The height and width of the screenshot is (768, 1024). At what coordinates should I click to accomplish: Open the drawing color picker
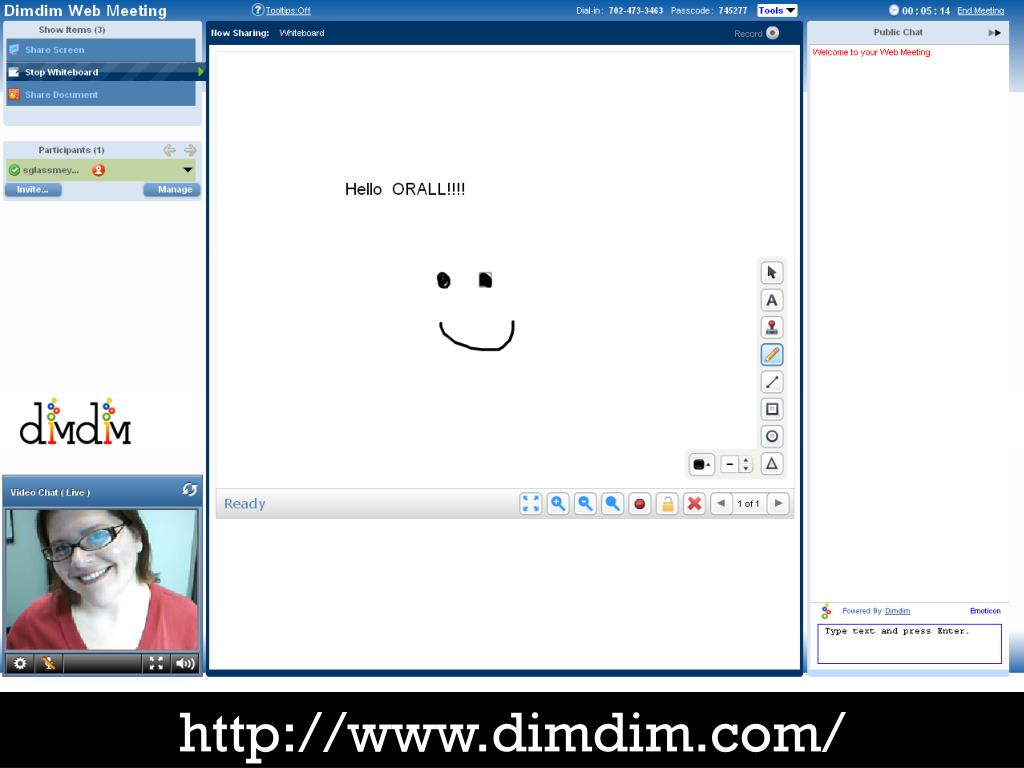701,464
